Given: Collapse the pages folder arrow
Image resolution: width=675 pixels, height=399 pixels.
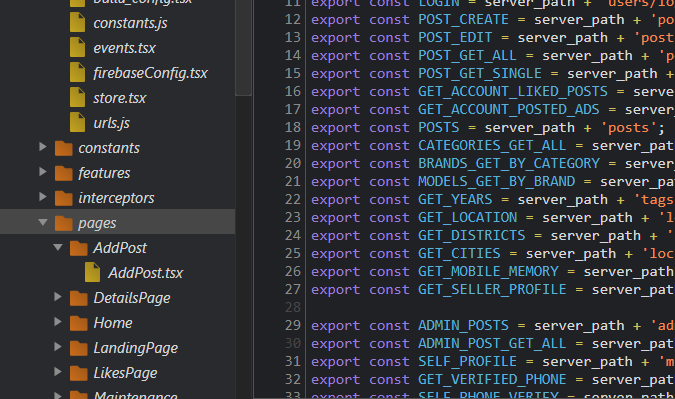Looking at the screenshot, I should pos(43,222).
